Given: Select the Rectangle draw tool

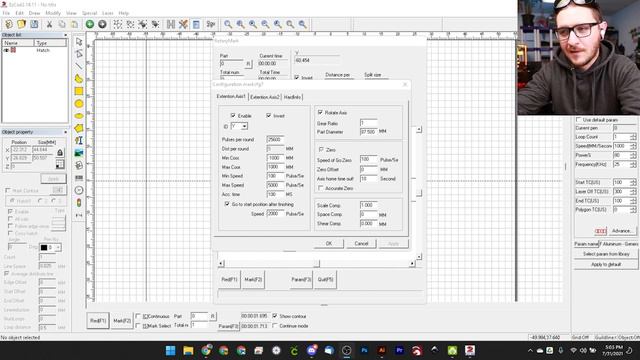Looking at the screenshot, I should point(79,91).
